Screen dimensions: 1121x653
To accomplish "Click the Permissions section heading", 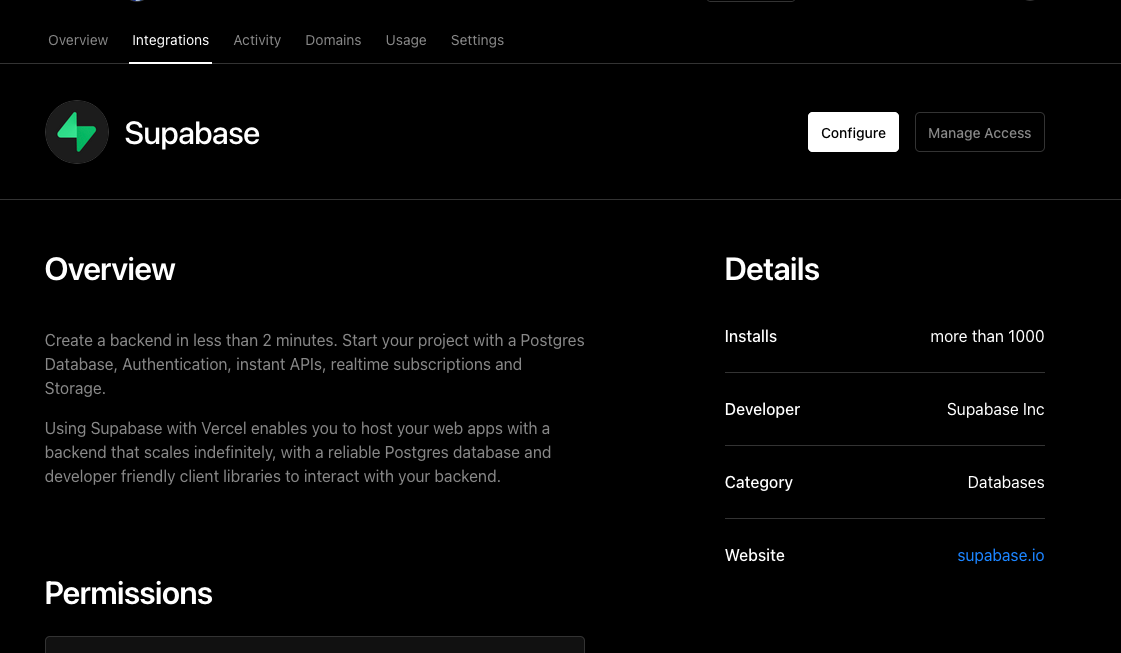I will point(128,594).
